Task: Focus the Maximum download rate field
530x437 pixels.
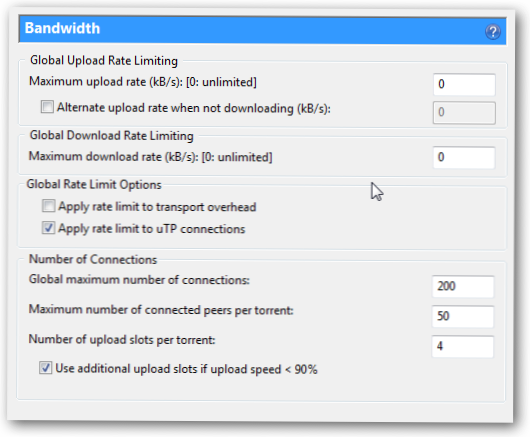Action: coord(464,157)
